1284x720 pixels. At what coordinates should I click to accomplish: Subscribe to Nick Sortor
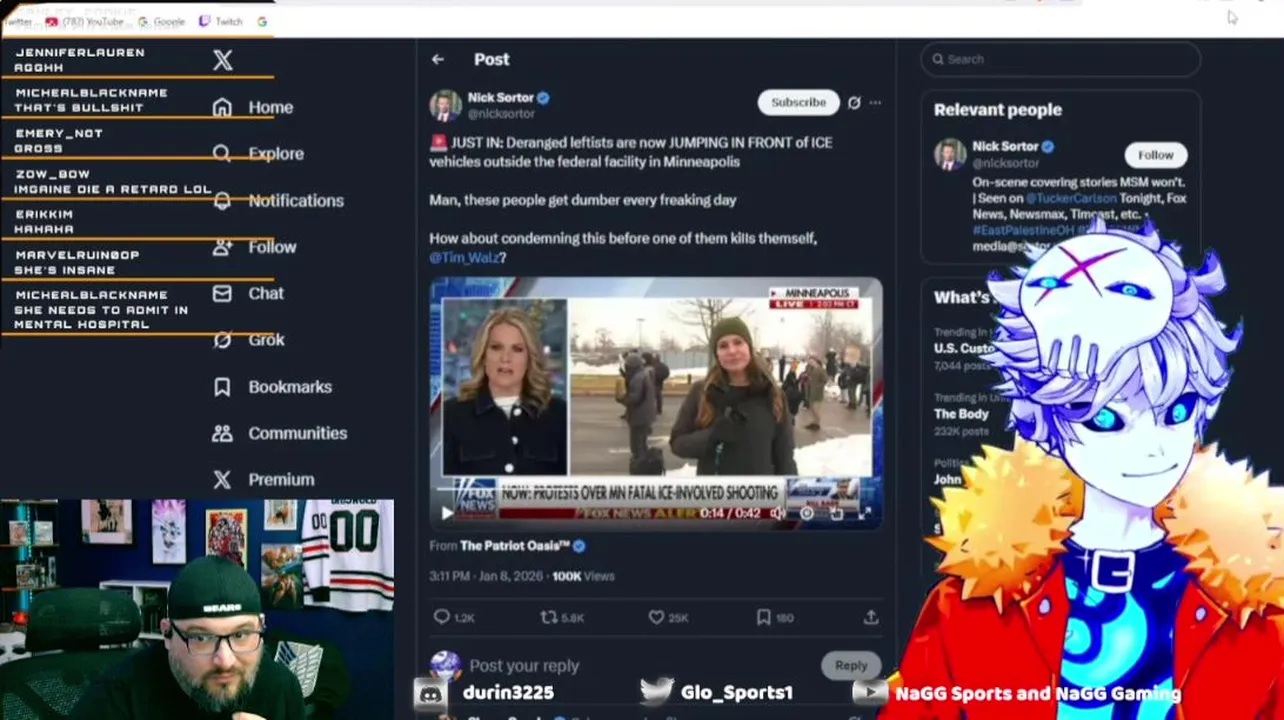(798, 102)
